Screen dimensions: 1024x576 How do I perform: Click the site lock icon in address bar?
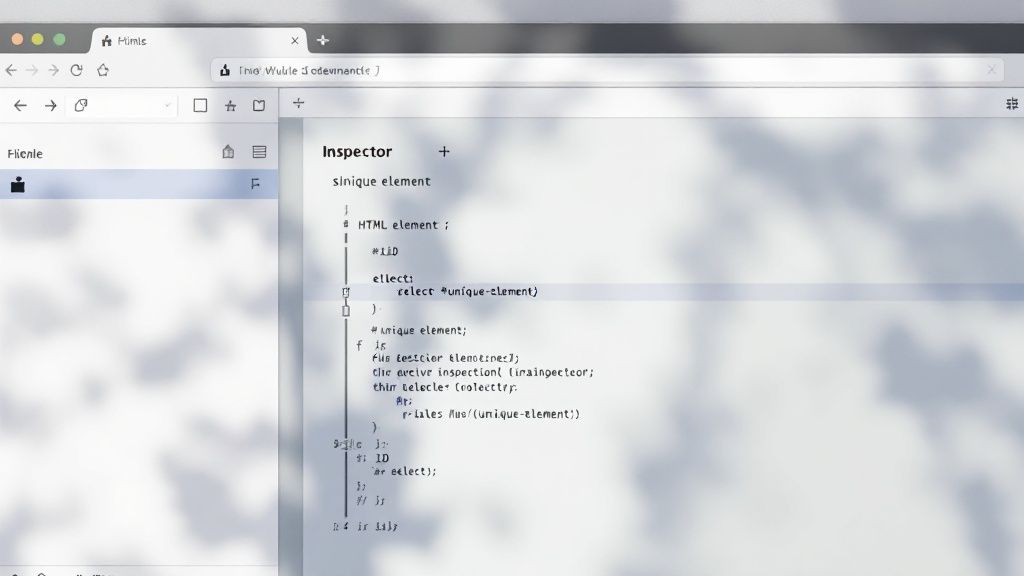point(225,70)
